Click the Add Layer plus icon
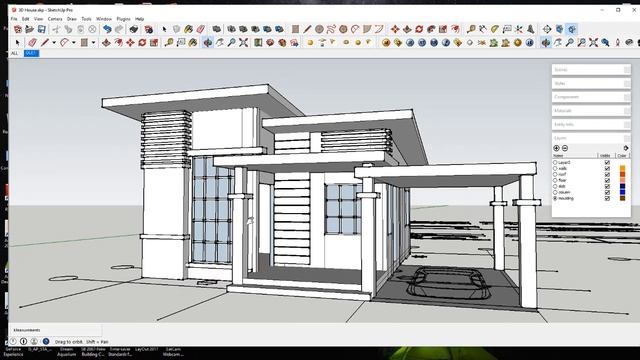Screen dimensions: 640x360 [556, 148]
